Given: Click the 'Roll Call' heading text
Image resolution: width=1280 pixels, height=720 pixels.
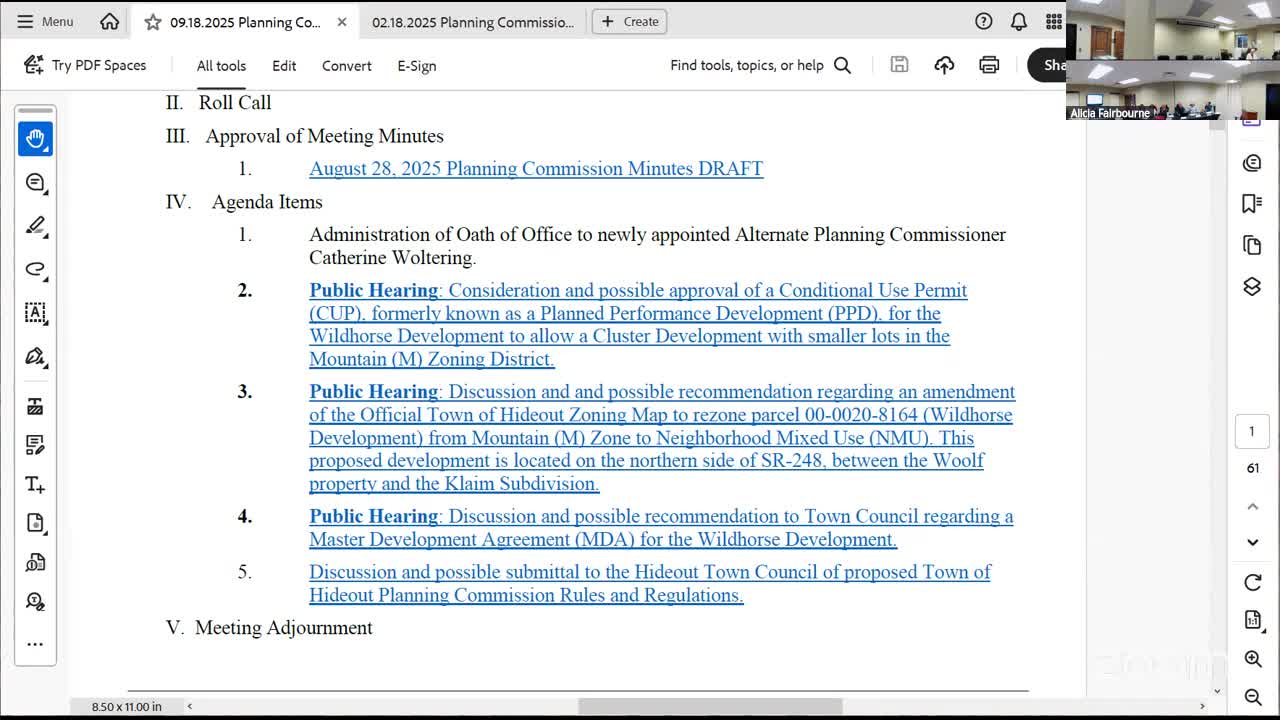Looking at the screenshot, I should tap(235, 103).
